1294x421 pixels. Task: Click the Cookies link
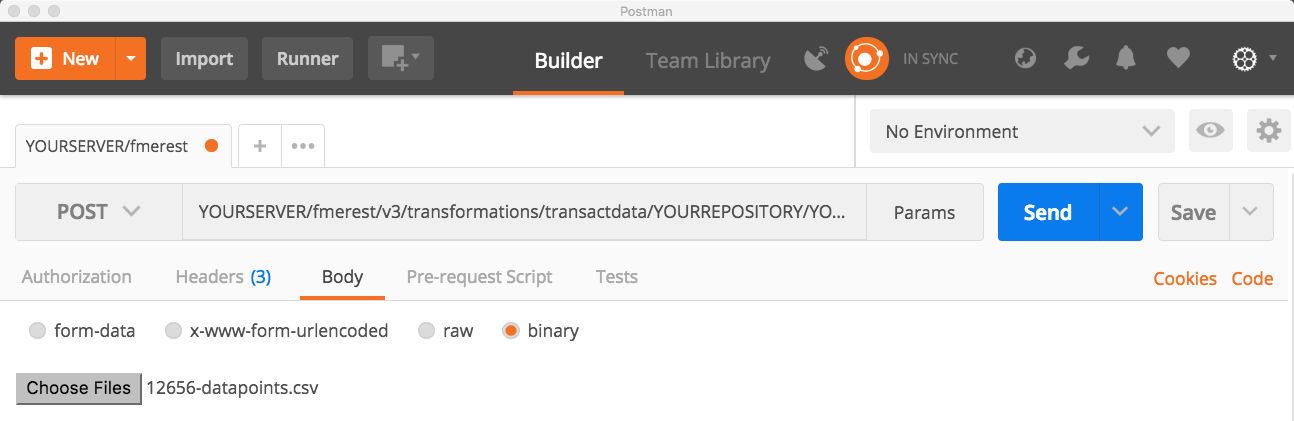tap(1184, 279)
